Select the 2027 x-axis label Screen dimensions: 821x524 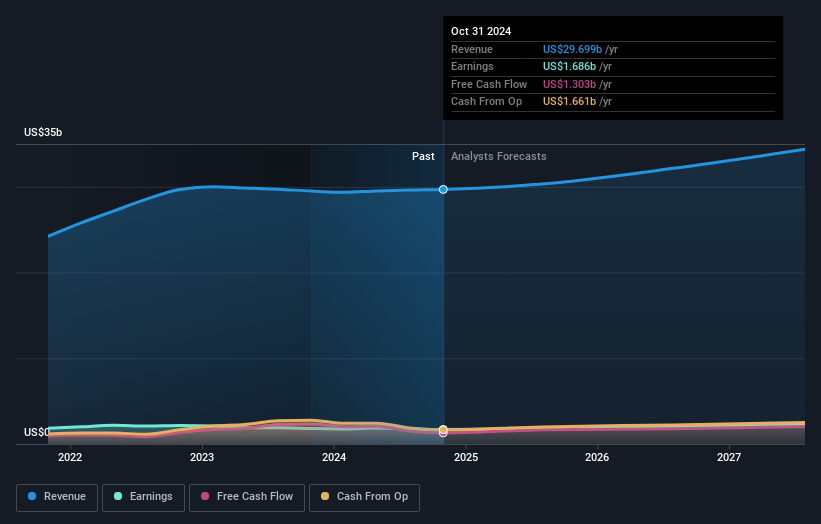(728, 457)
